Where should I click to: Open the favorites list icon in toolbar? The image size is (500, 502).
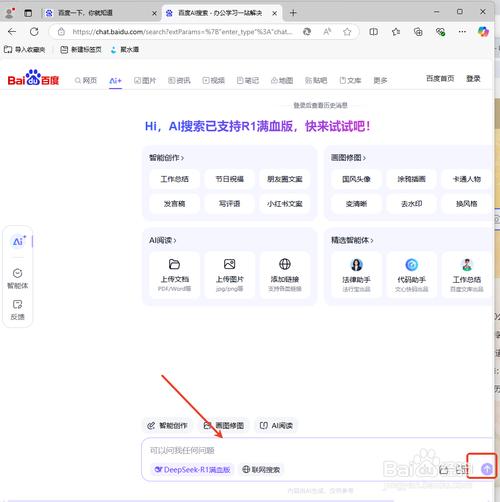(396, 32)
